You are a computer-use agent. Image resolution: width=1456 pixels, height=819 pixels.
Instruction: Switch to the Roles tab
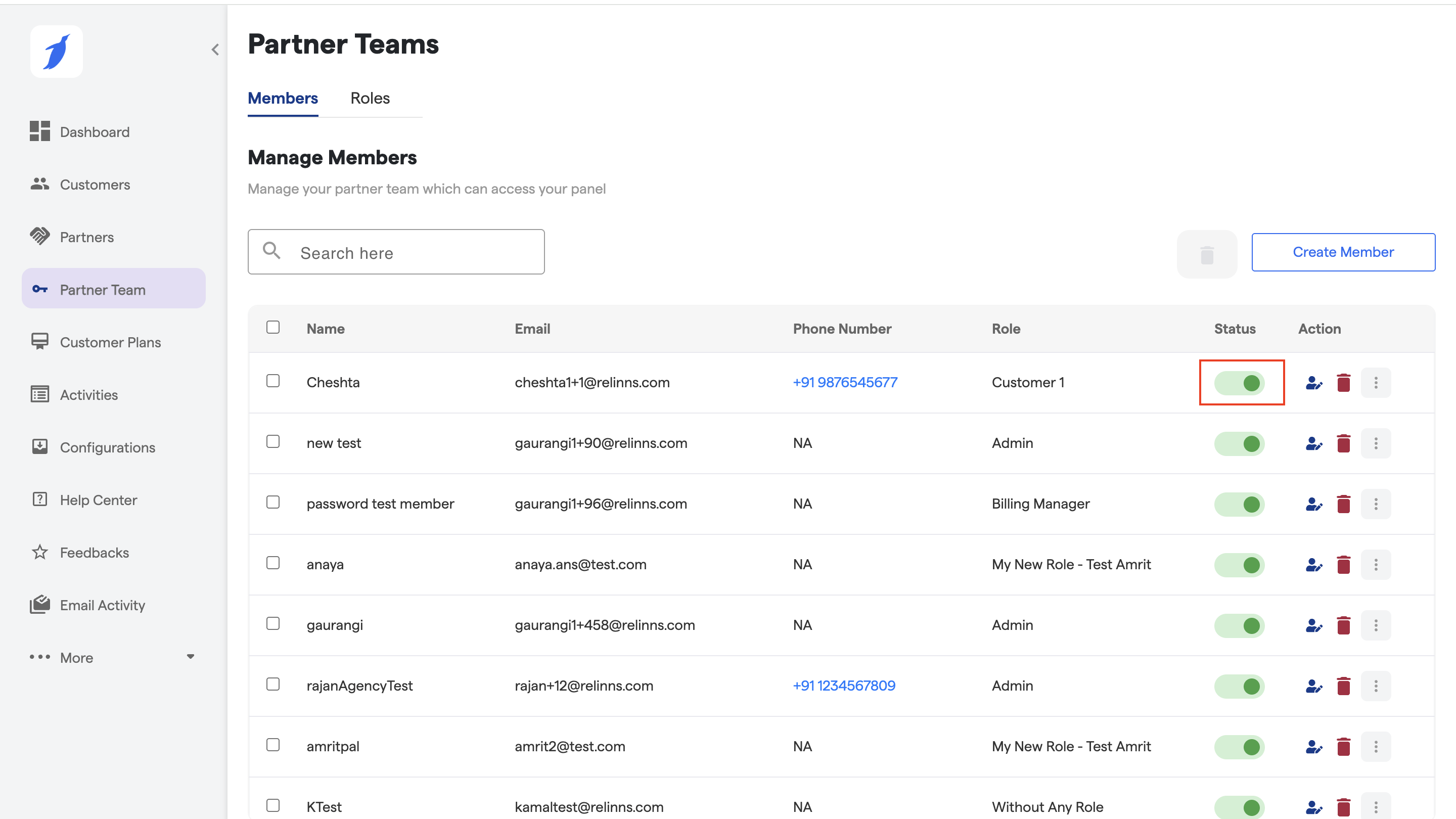370,99
